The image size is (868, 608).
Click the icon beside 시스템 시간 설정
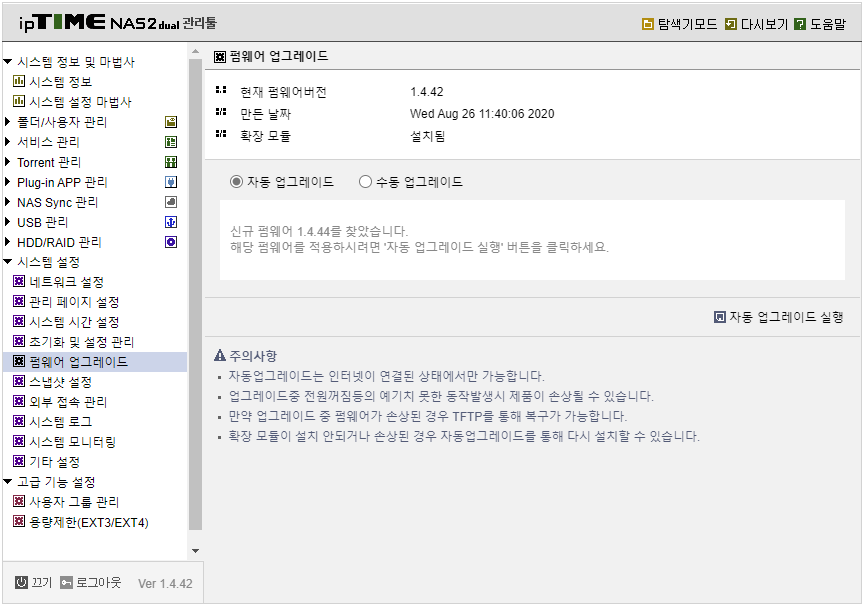pos(19,321)
